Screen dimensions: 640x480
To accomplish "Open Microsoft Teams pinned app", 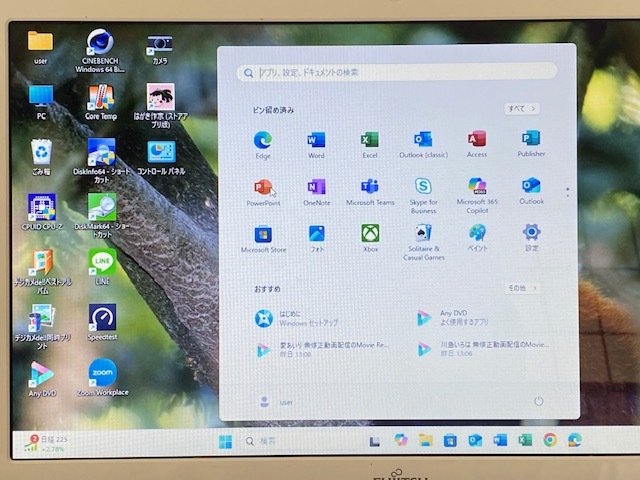I will (370, 191).
